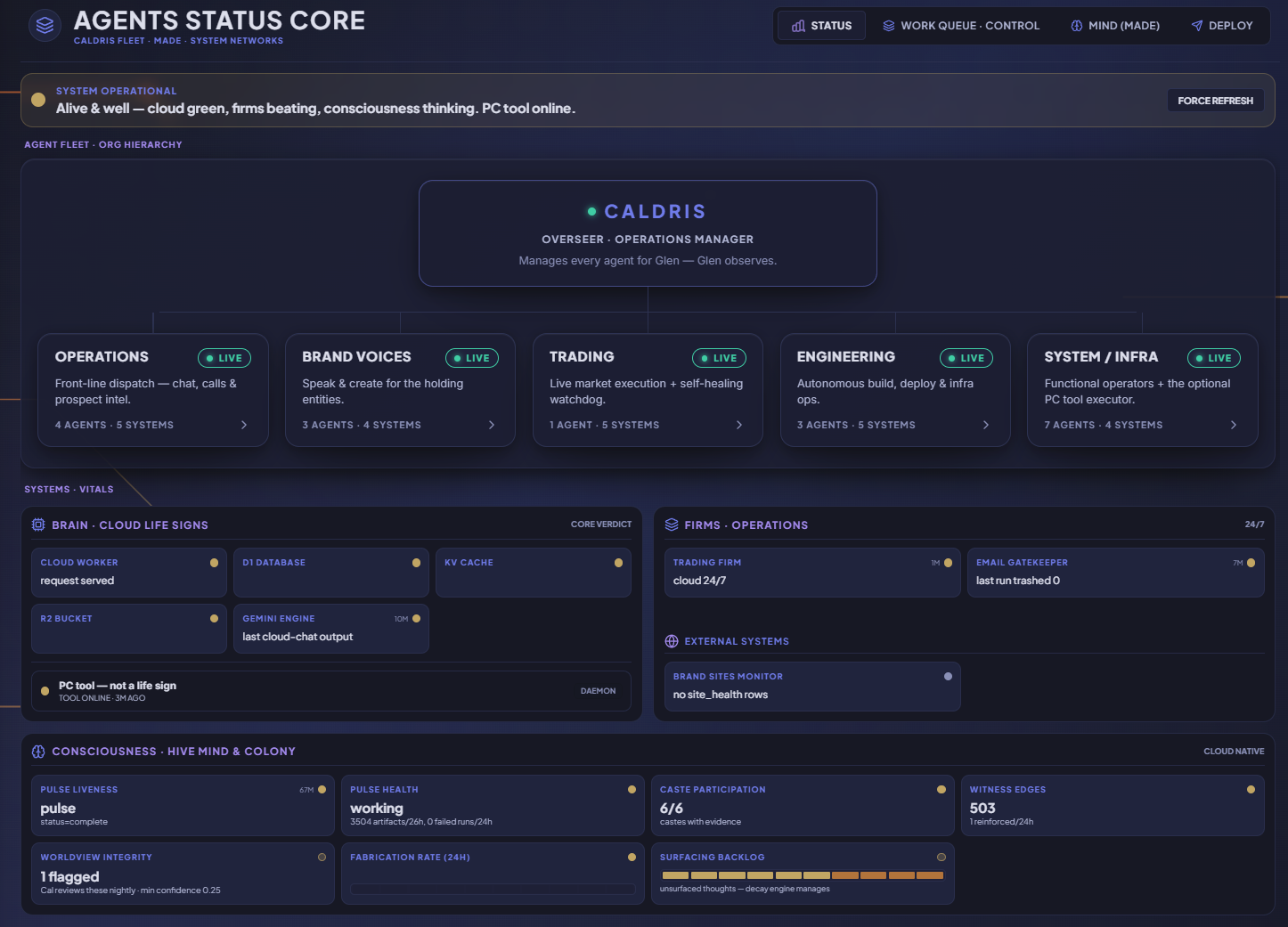Click the CPU chip icon beside Brain Cloud Life Signs
1288x927 pixels.
pos(38,524)
